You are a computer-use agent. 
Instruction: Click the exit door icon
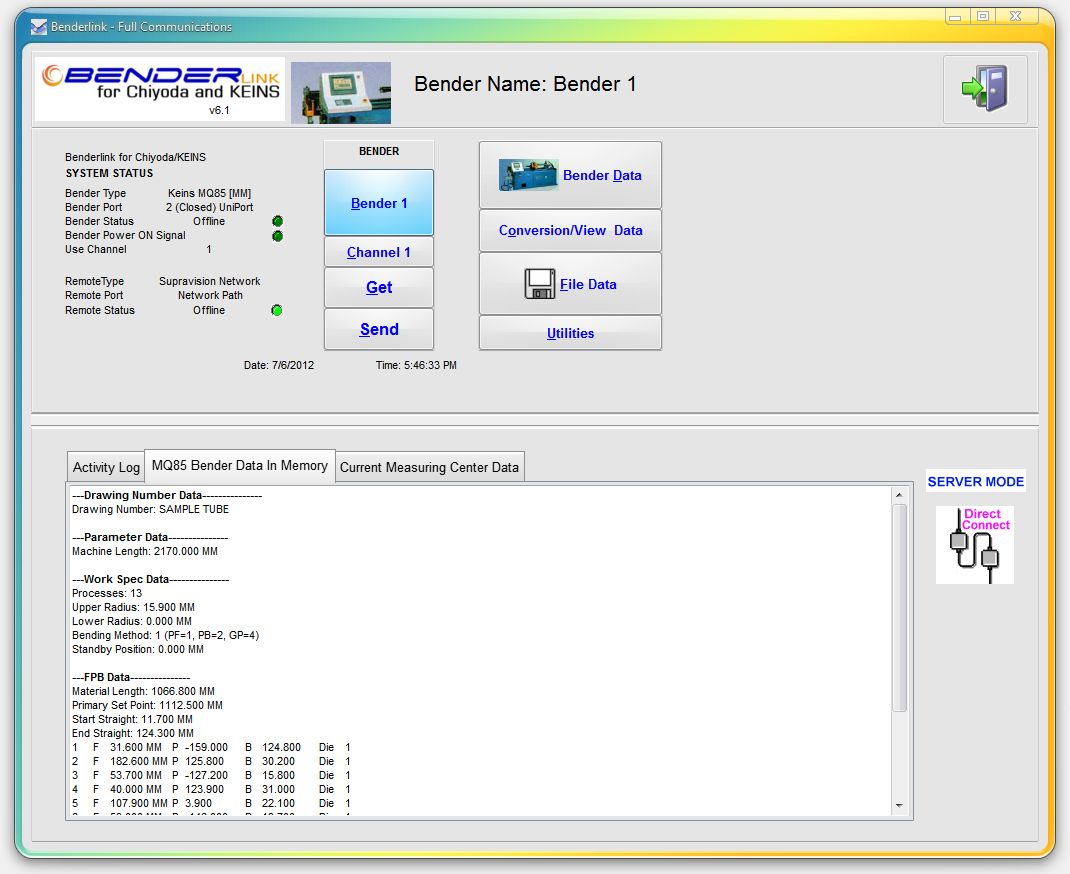click(x=985, y=89)
